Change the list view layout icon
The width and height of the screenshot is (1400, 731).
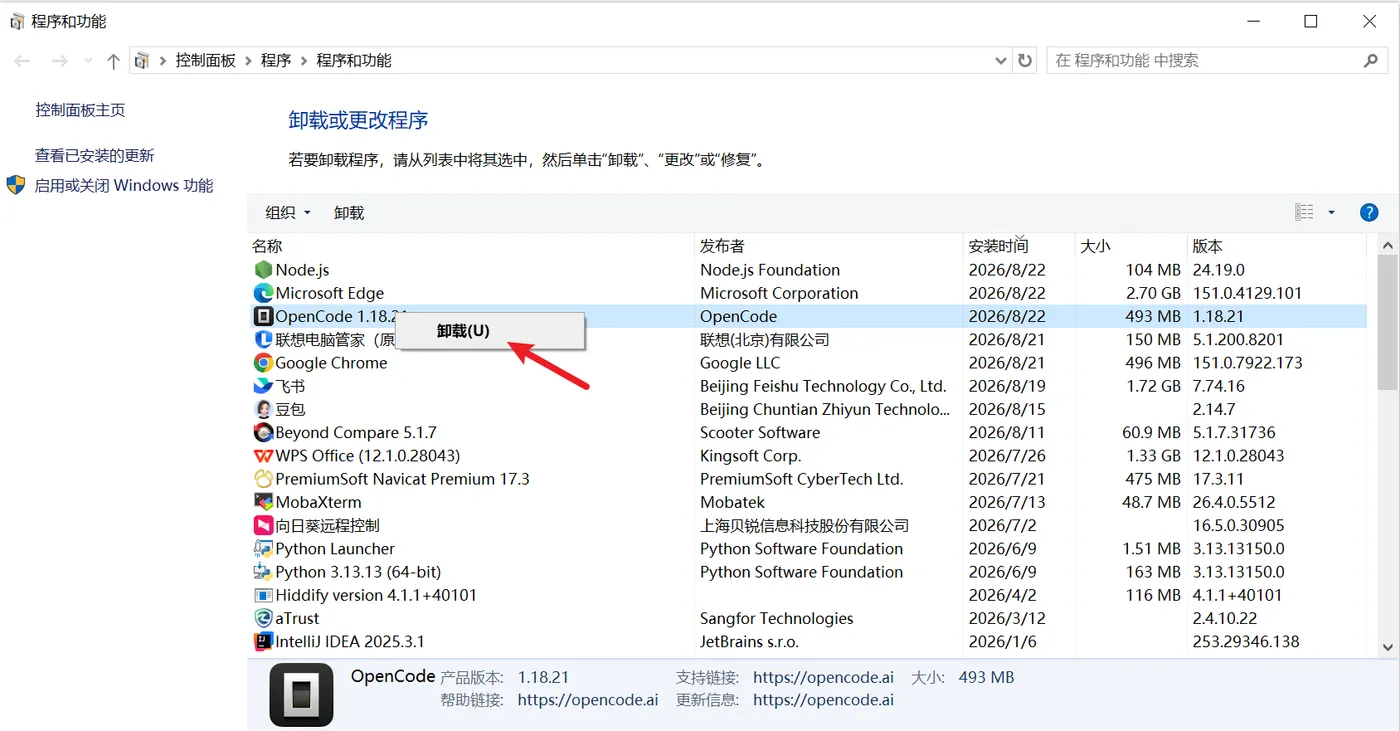1304,212
